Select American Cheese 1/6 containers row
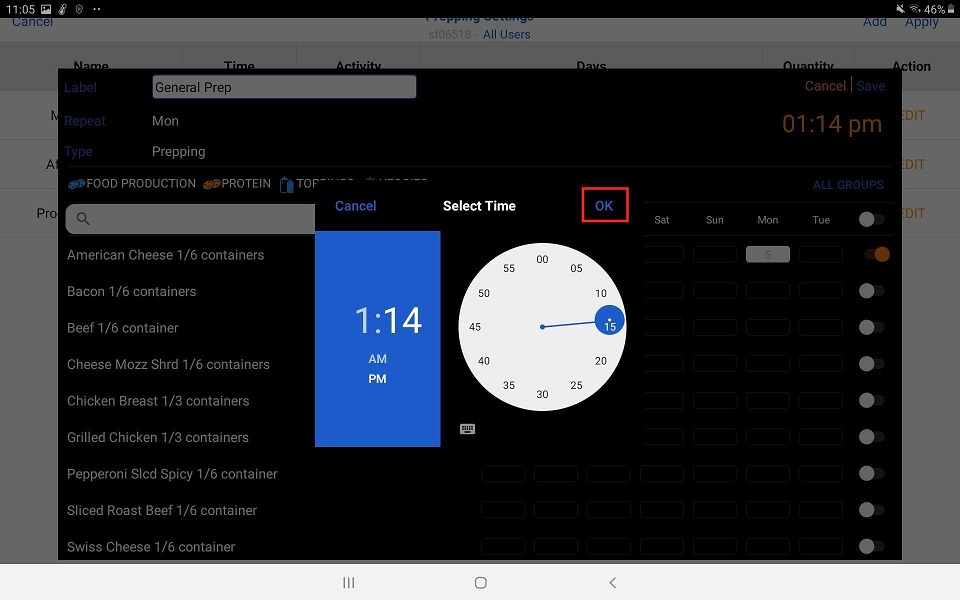 click(165, 255)
